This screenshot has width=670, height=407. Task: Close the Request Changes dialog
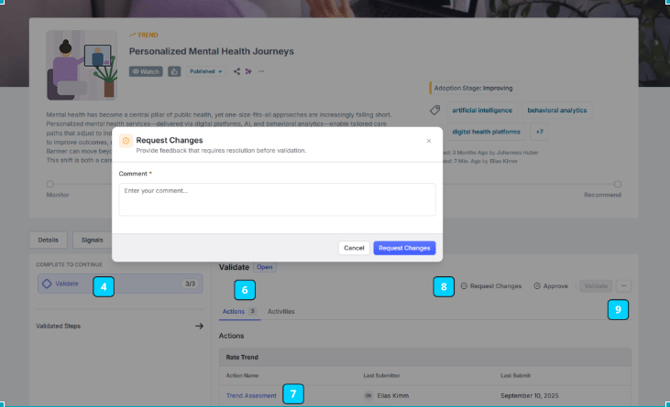click(x=429, y=141)
